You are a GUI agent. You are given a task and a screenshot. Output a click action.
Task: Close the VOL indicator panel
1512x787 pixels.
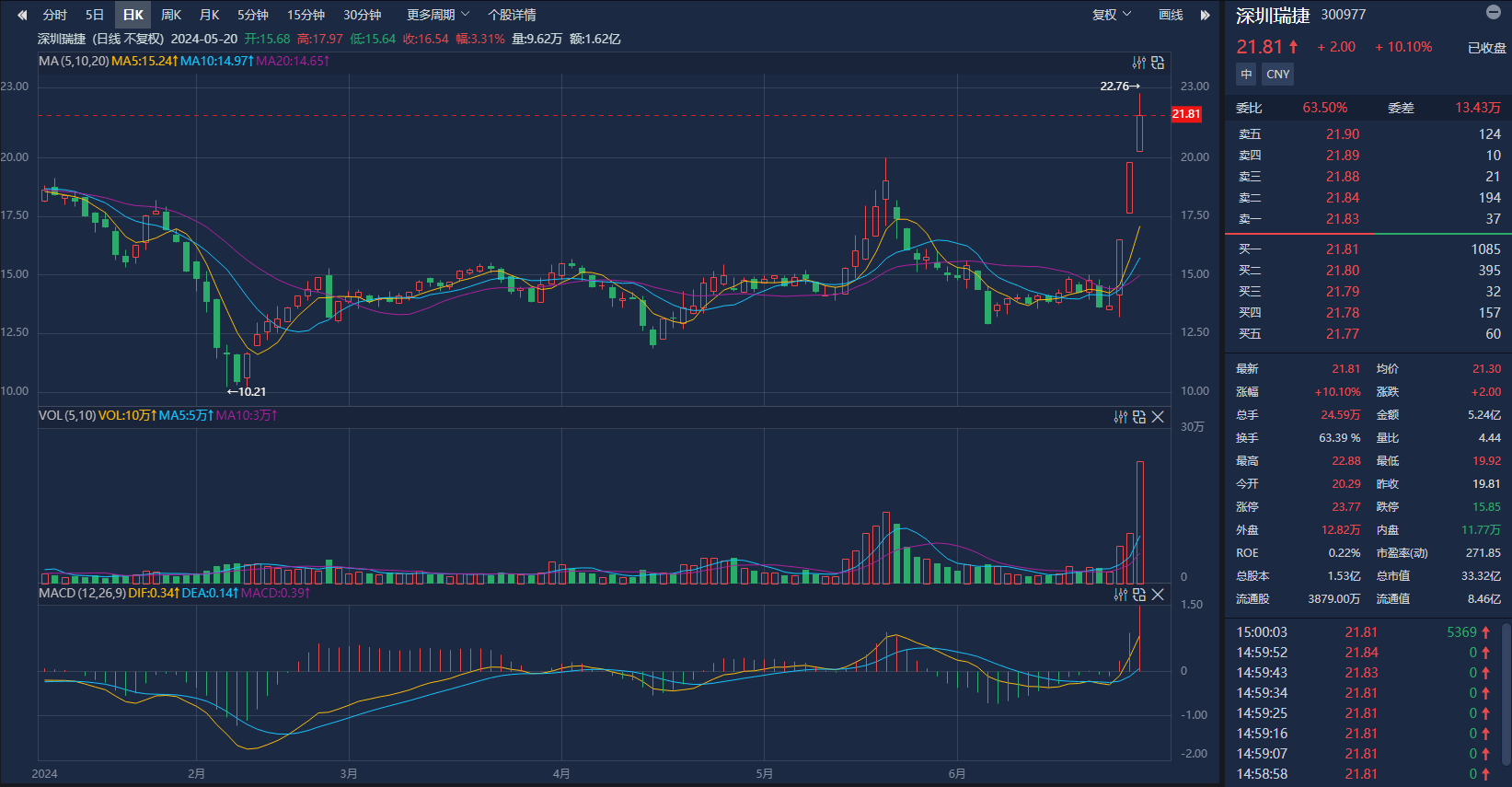click(x=1158, y=417)
